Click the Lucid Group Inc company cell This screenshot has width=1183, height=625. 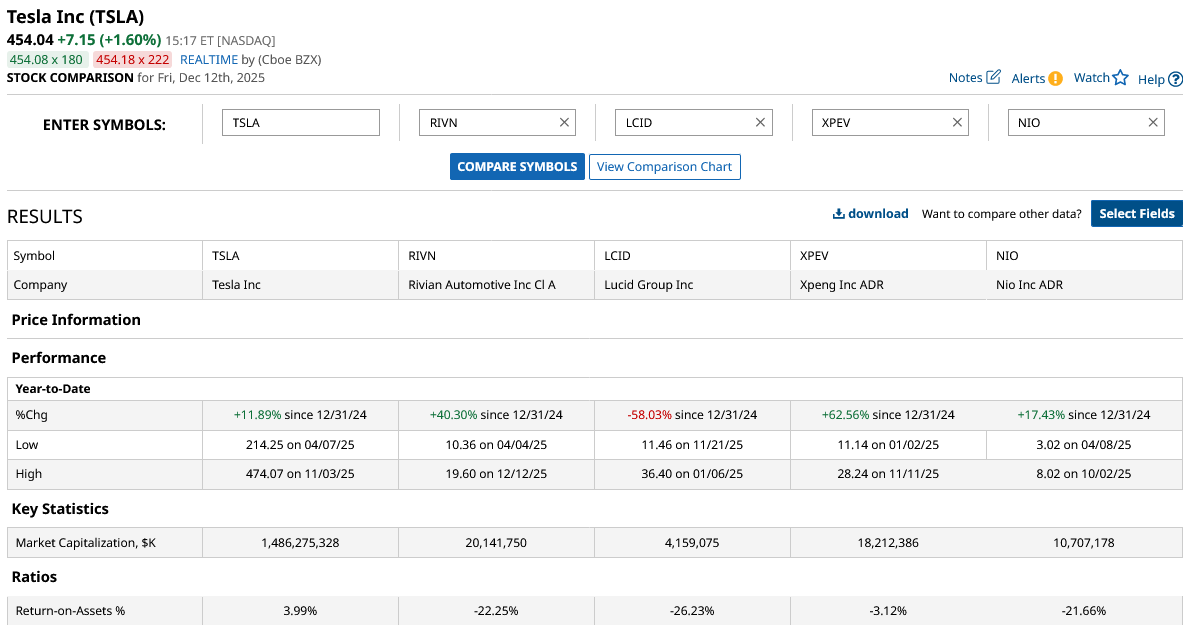tap(648, 285)
